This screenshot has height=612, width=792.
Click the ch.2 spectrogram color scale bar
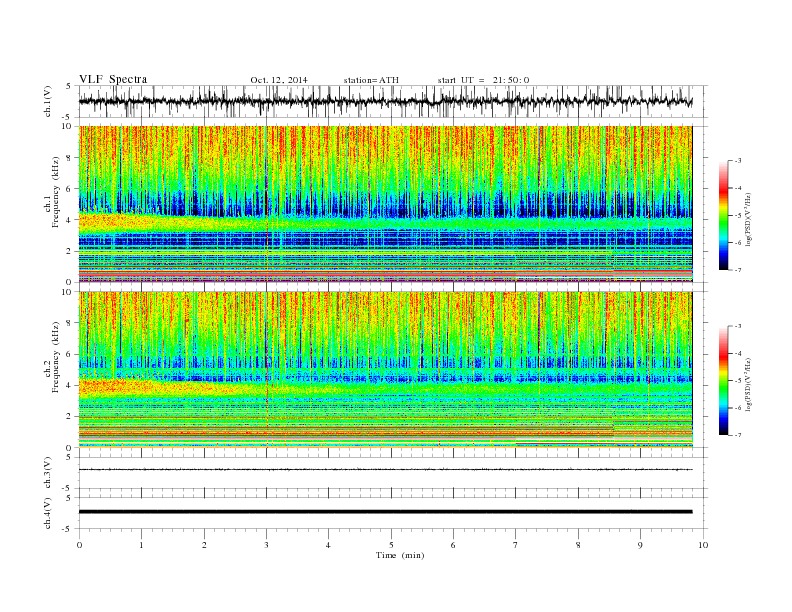click(723, 381)
